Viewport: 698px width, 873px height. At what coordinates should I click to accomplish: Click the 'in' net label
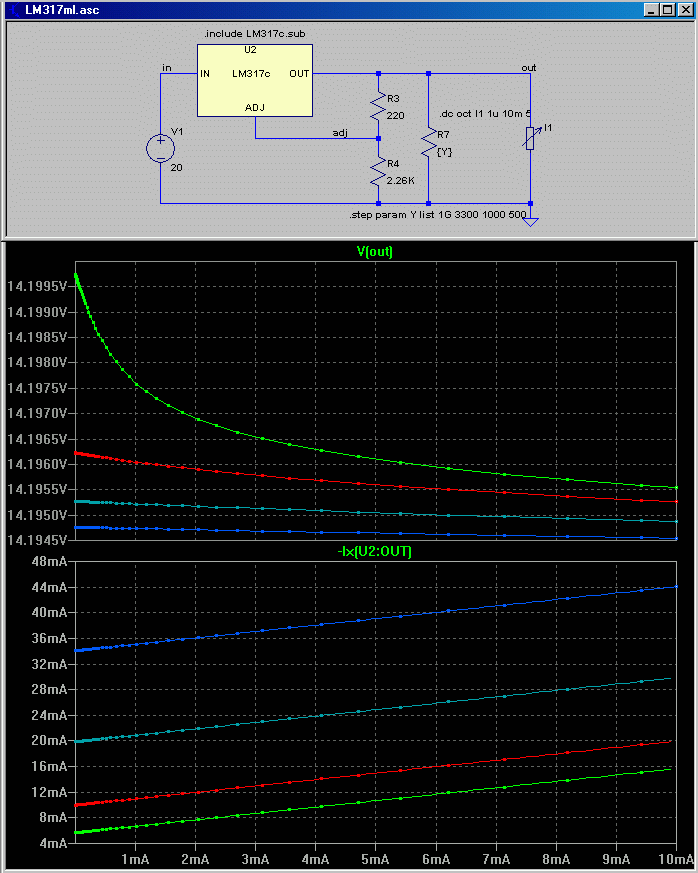pyautogui.click(x=167, y=68)
